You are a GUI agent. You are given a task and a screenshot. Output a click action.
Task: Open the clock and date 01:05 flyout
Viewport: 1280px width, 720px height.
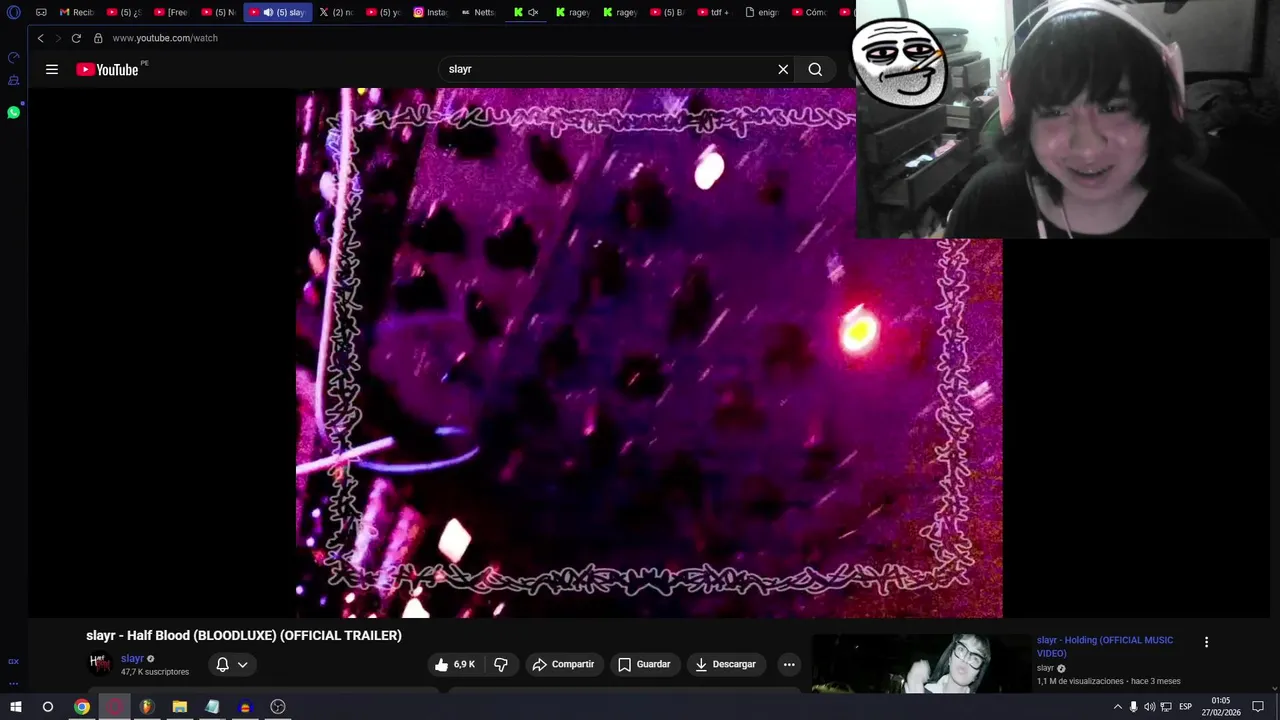tap(1220, 707)
